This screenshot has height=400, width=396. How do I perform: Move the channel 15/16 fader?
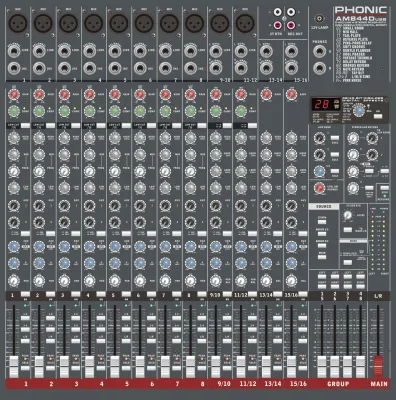(291, 366)
